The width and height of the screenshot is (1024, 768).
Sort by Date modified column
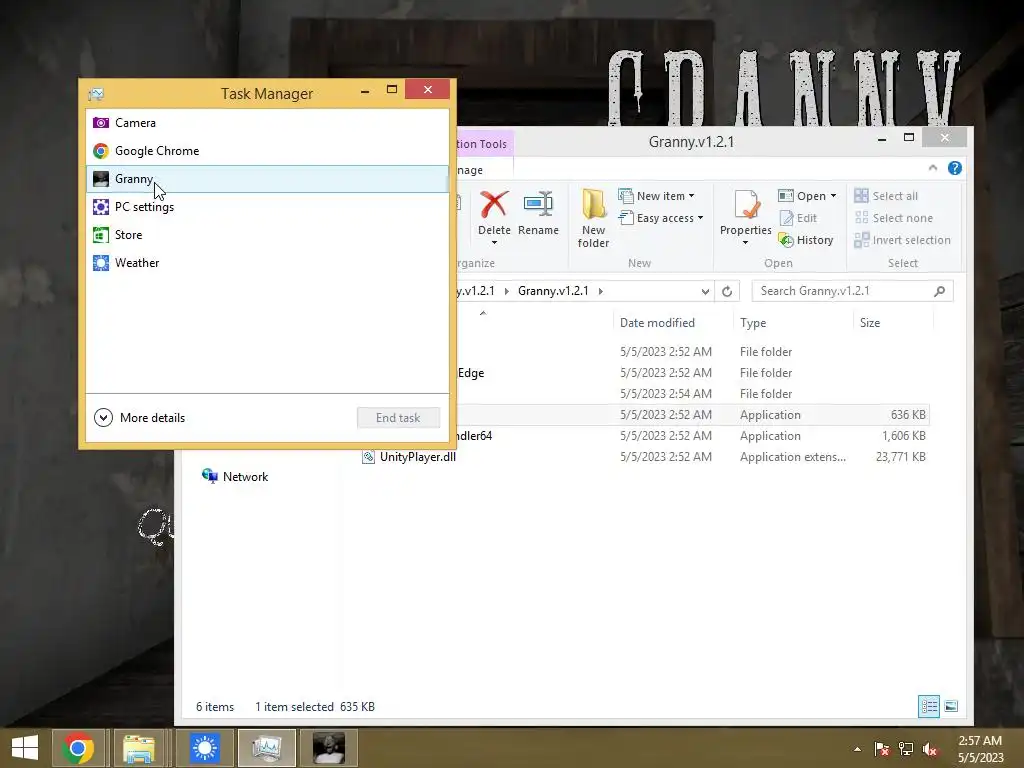[x=658, y=323]
